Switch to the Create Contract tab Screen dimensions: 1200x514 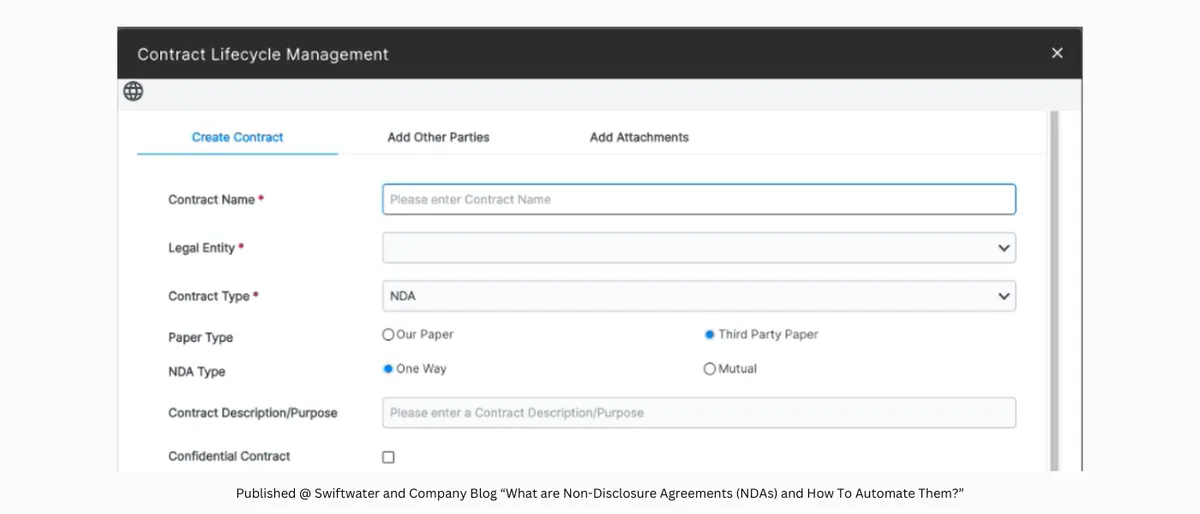click(x=237, y=137)
